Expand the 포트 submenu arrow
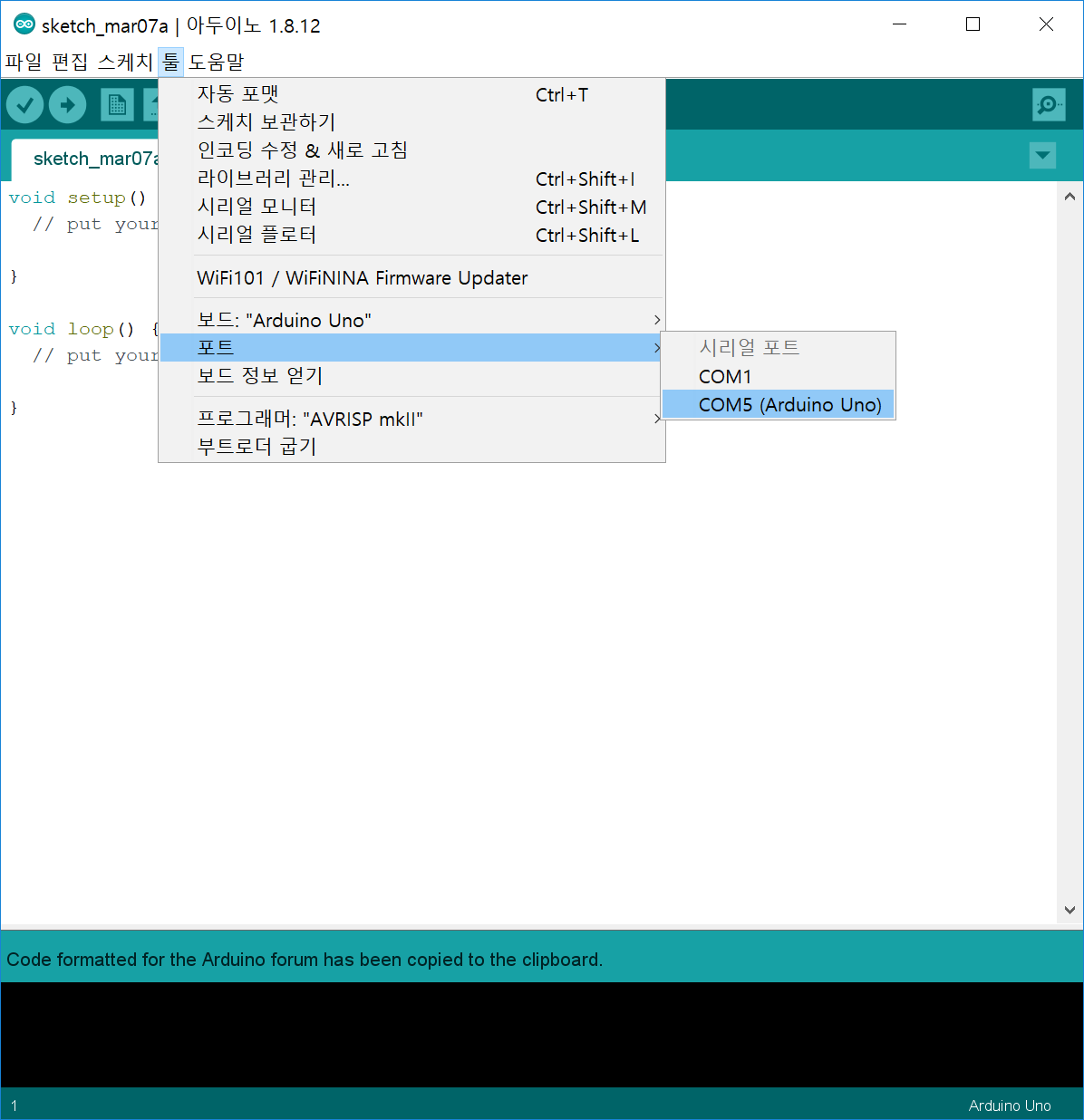 pos(657,348)
